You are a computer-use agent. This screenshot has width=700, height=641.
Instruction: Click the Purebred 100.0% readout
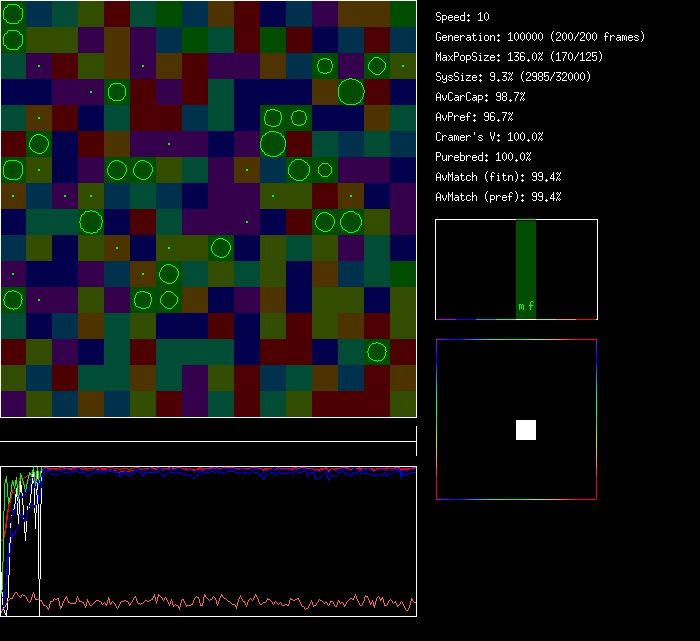pos(483,157)
